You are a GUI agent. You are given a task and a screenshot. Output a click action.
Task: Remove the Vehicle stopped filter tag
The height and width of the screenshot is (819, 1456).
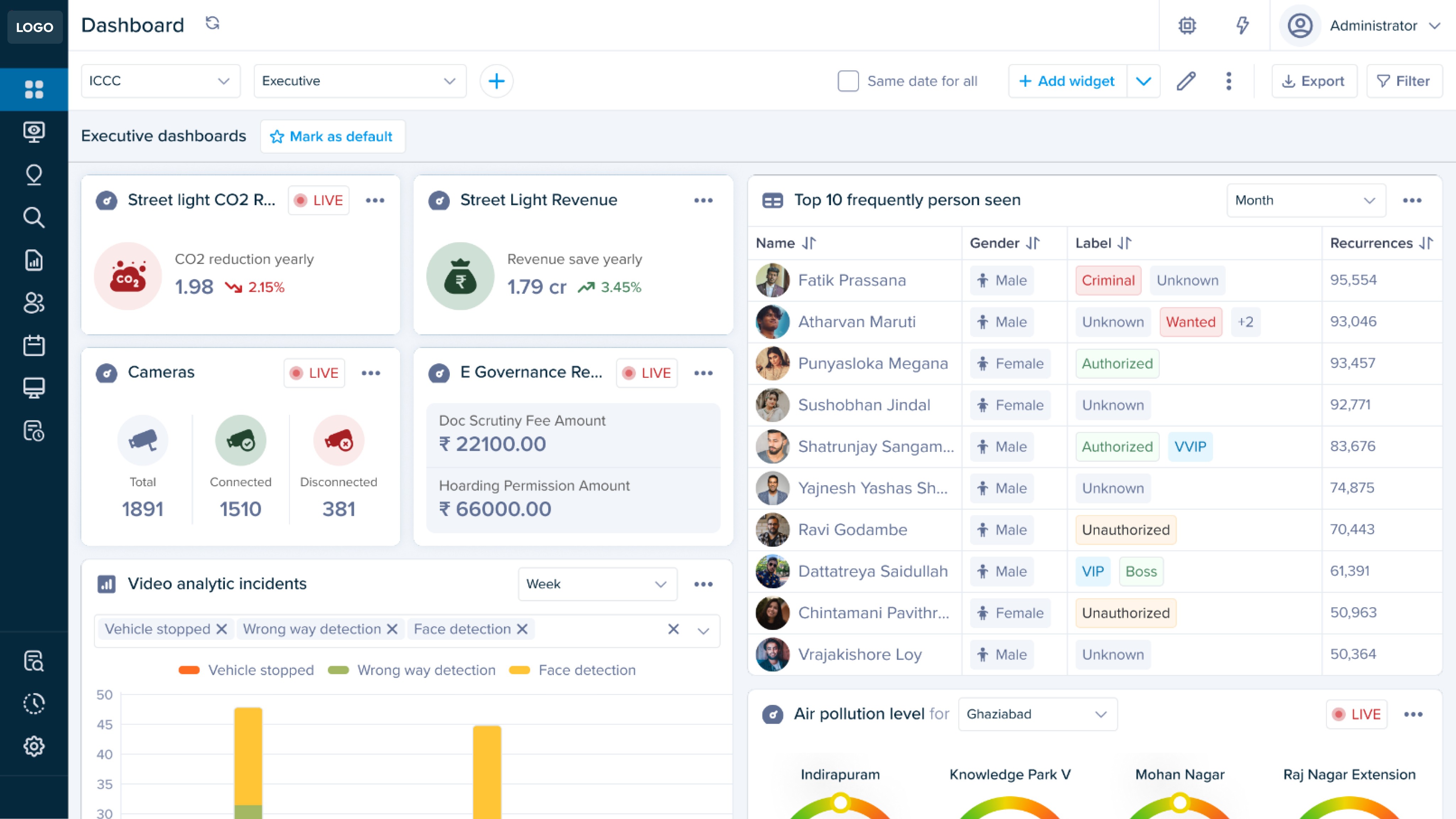tap(222, 629)
